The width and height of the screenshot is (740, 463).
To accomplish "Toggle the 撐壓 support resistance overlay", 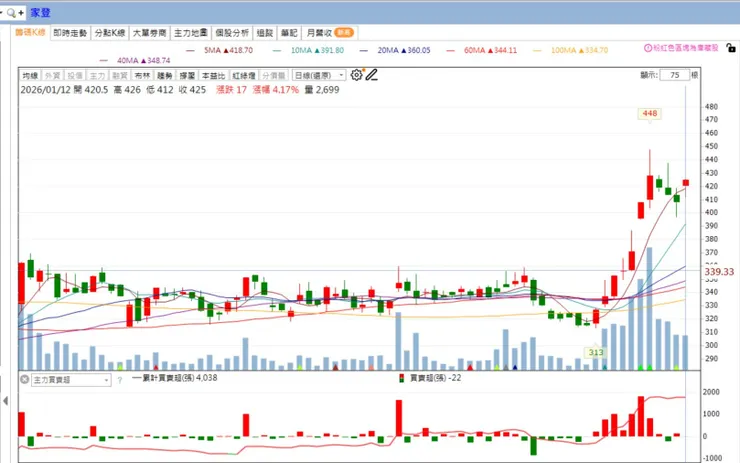I will 187,76.
